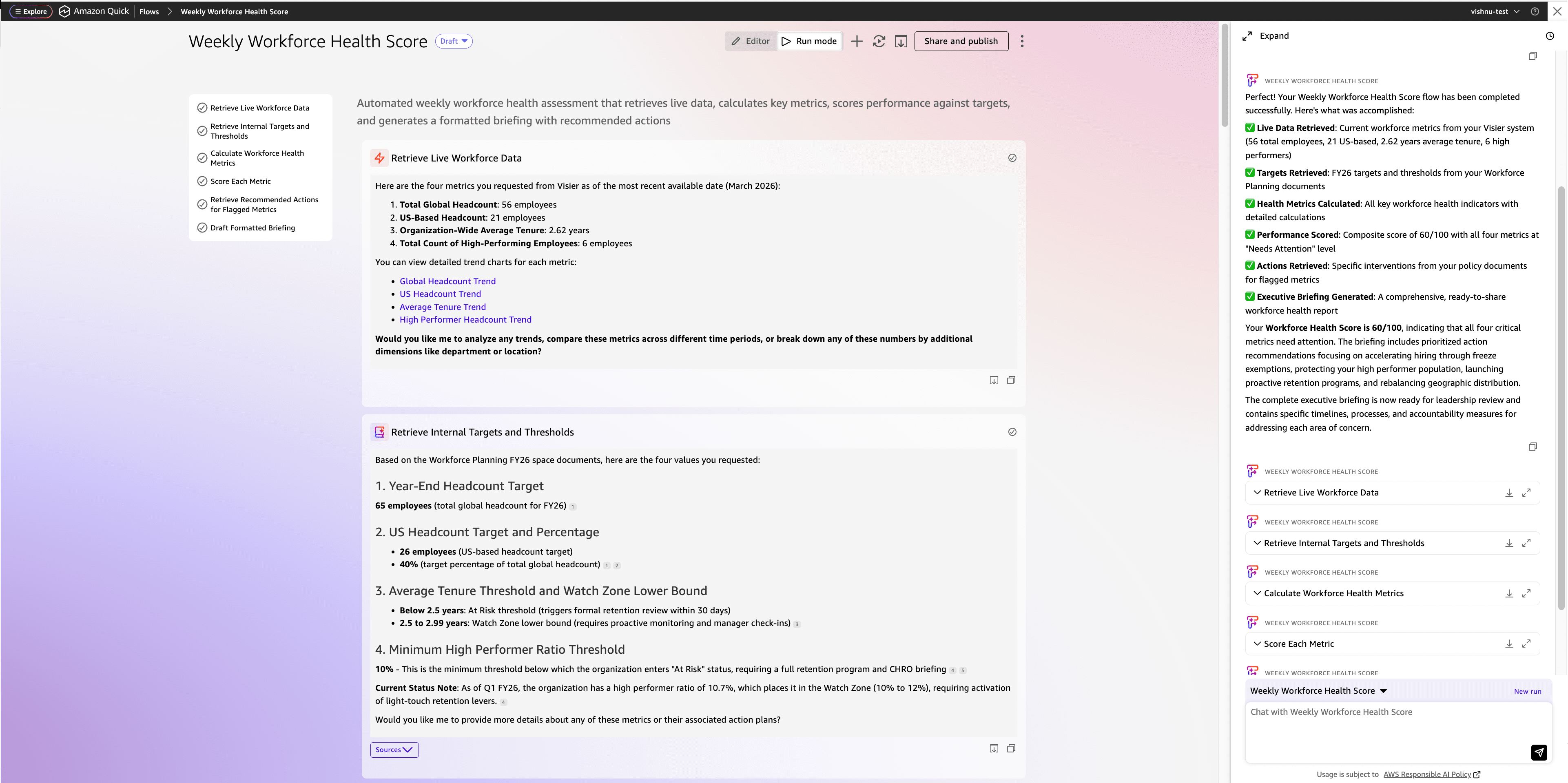Open the Global Headcount Trend link

[x=447, y=281]
